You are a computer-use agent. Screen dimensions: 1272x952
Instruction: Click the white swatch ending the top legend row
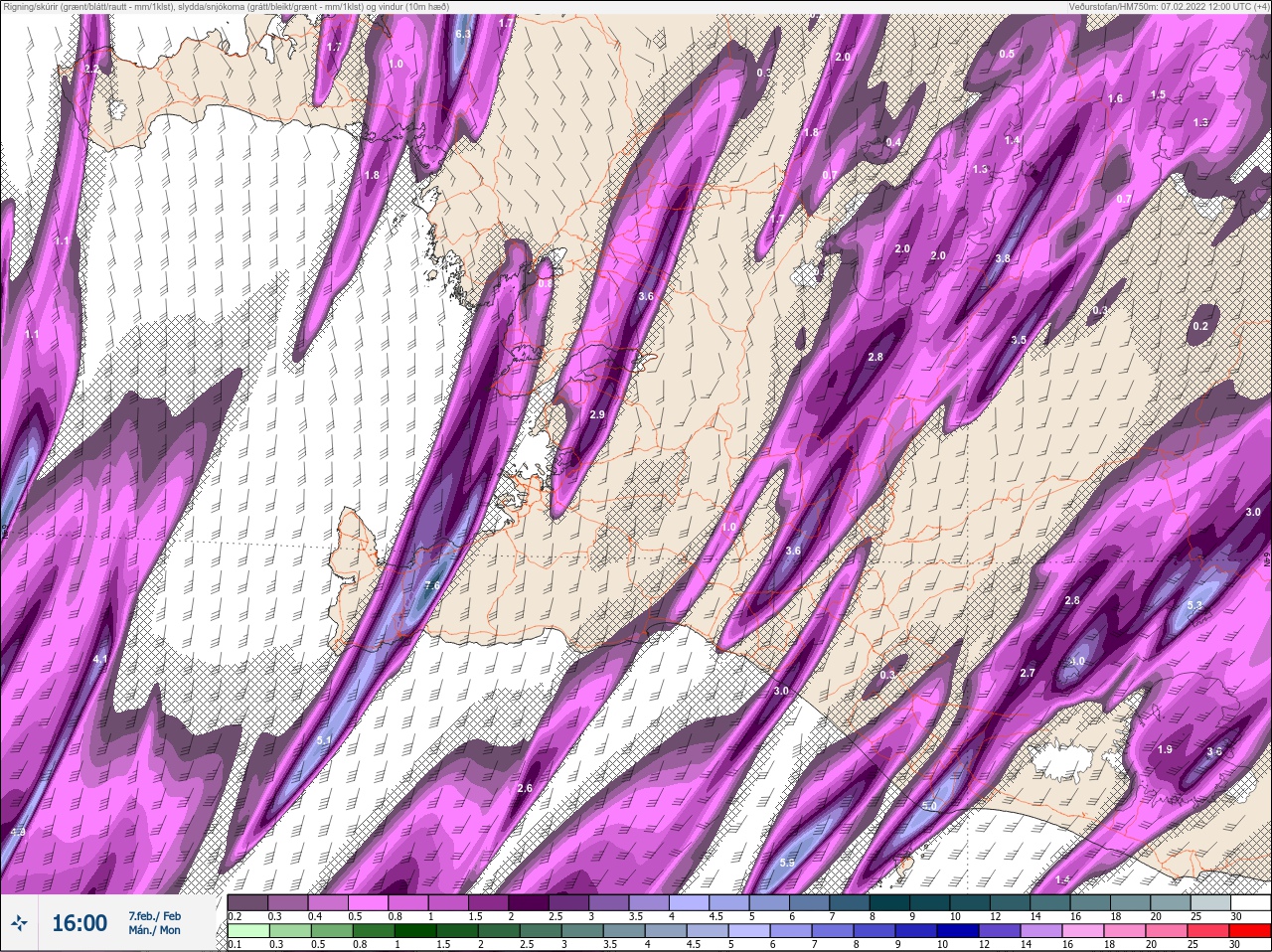[1251, 903]
